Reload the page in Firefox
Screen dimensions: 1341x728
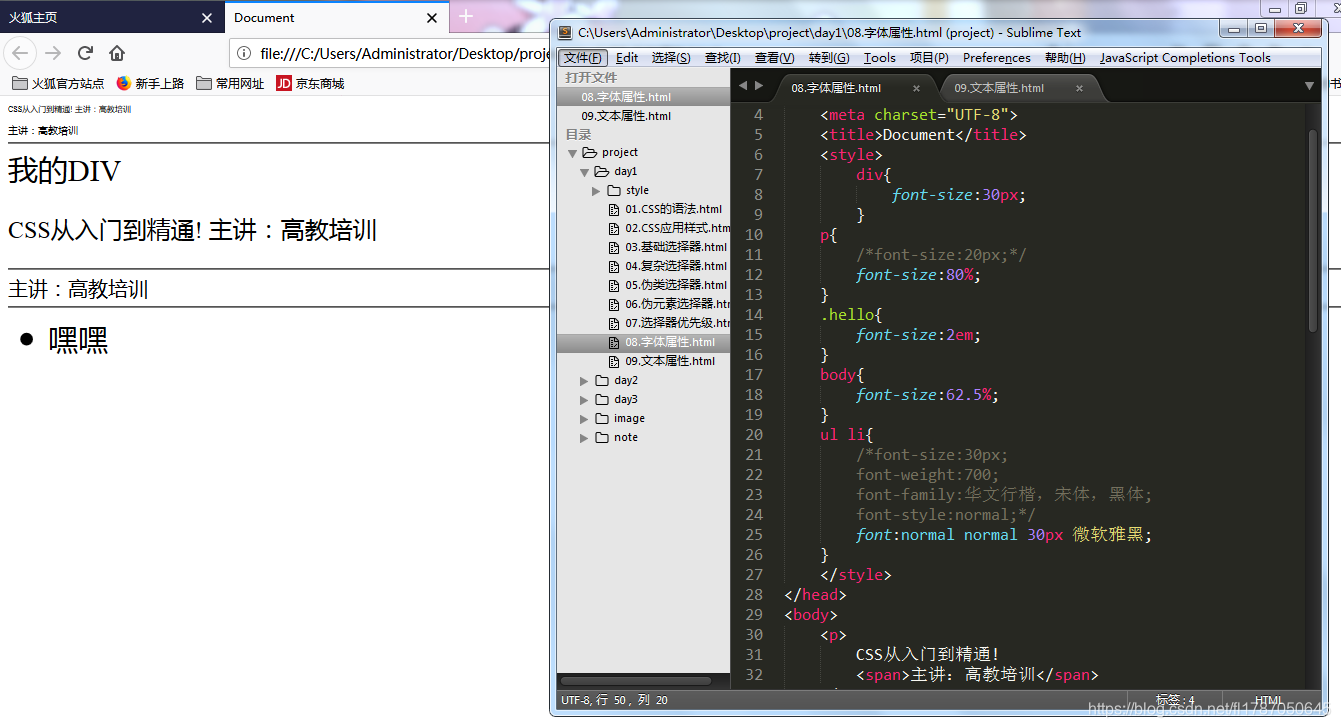click(85, 53)
